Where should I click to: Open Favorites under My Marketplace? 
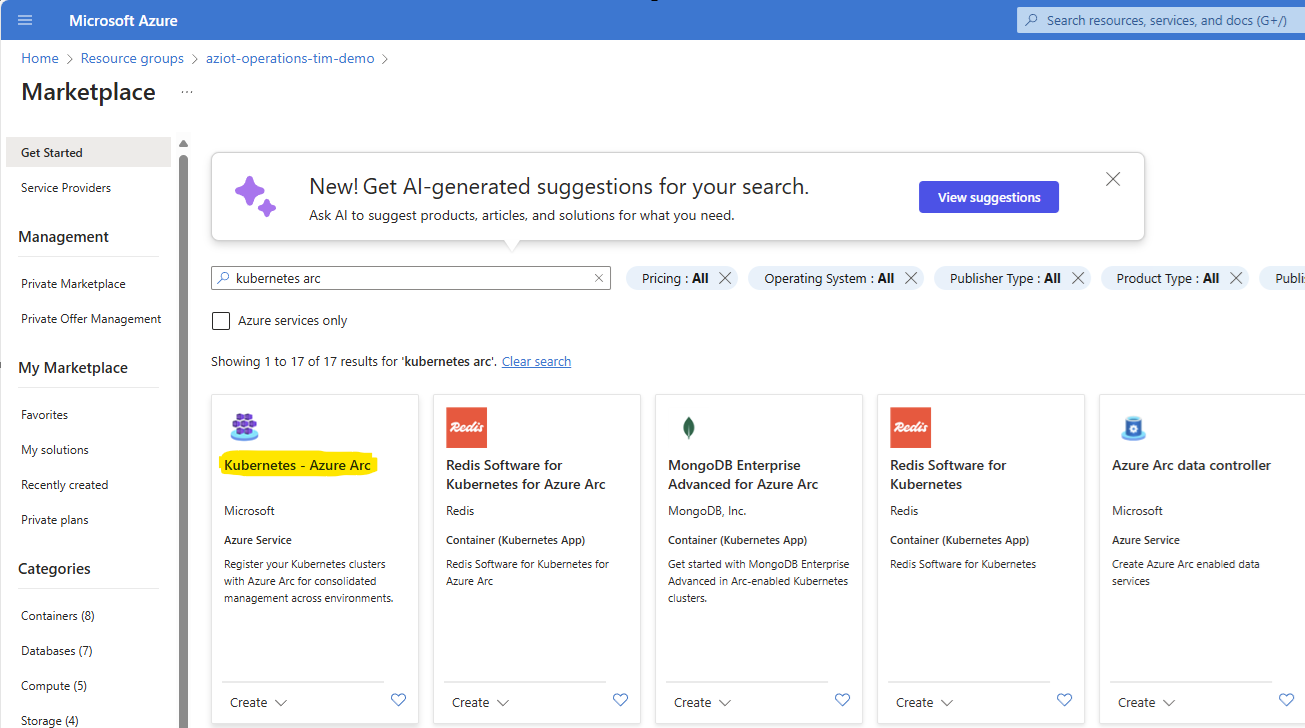[x=45, y=415]
